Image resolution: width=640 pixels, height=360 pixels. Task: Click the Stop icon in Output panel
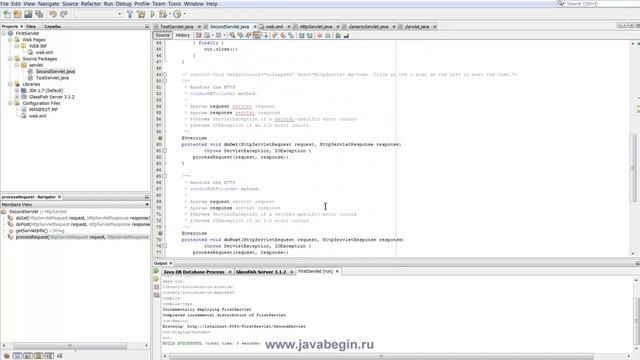(156, 287)
